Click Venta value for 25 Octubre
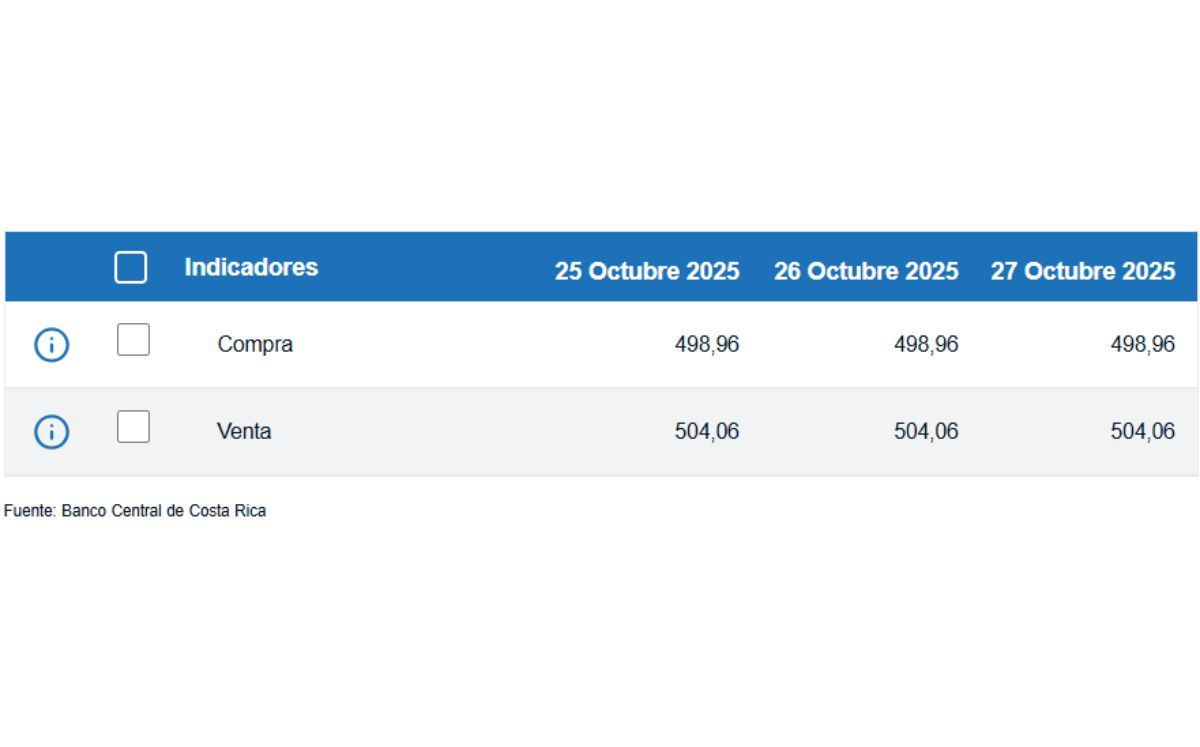The width and height of the screenshot is (1200, 747). pyautogui.click(x=707, y=432)
